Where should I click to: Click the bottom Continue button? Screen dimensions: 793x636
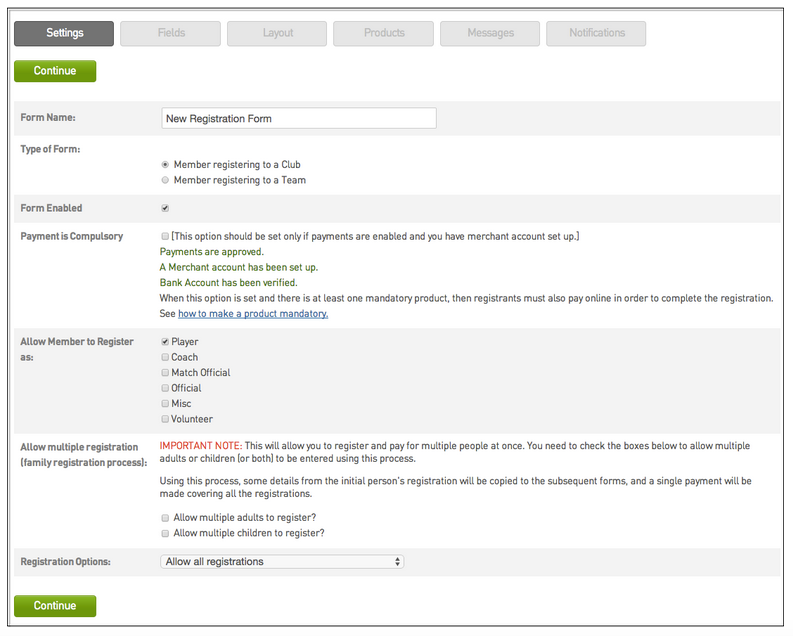click(55, 606)
